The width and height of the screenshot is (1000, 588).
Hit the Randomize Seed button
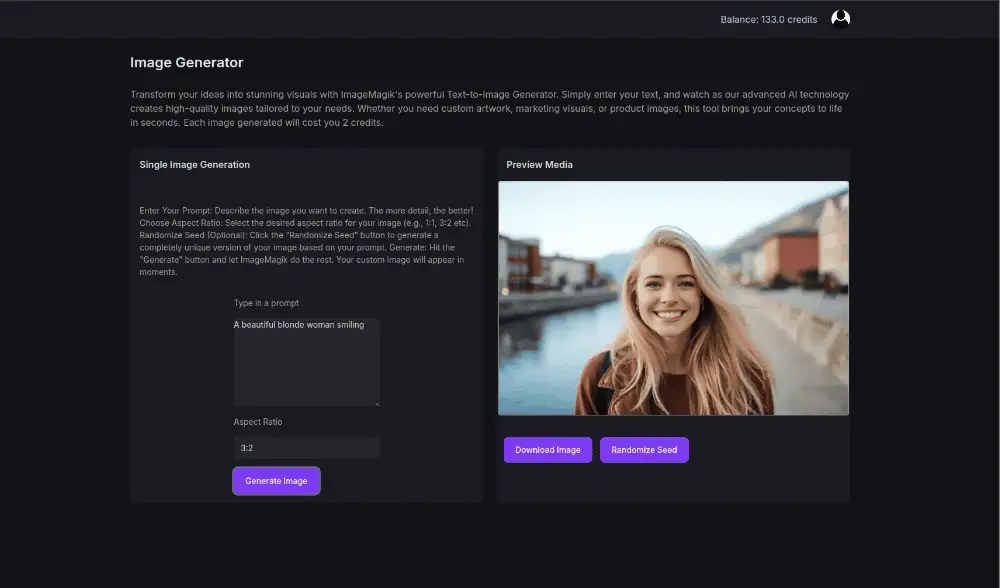(x=644, y=450)
